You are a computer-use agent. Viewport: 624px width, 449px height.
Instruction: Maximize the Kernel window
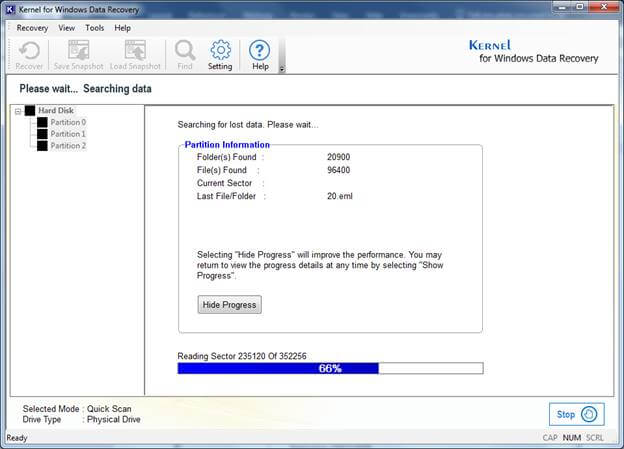click(580, 6)
